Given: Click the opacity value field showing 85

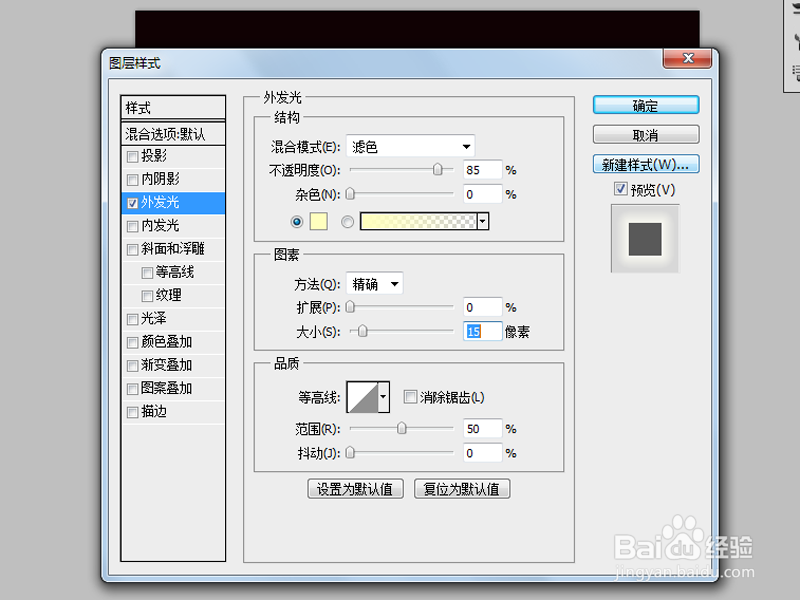Looking at the screenshot, I should 482,170.
